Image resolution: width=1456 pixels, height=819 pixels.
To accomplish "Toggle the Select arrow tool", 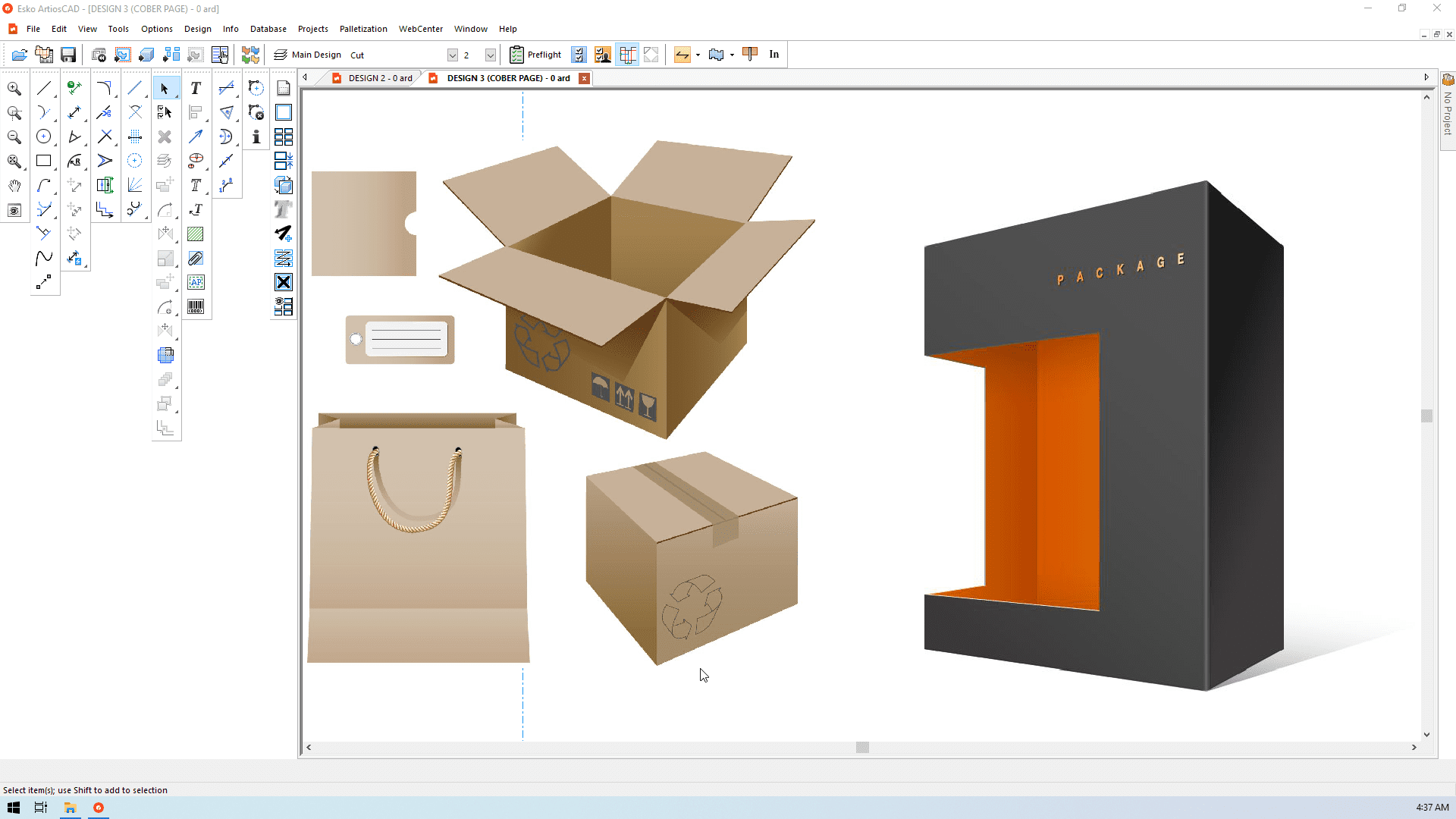I will pos(165,89).
